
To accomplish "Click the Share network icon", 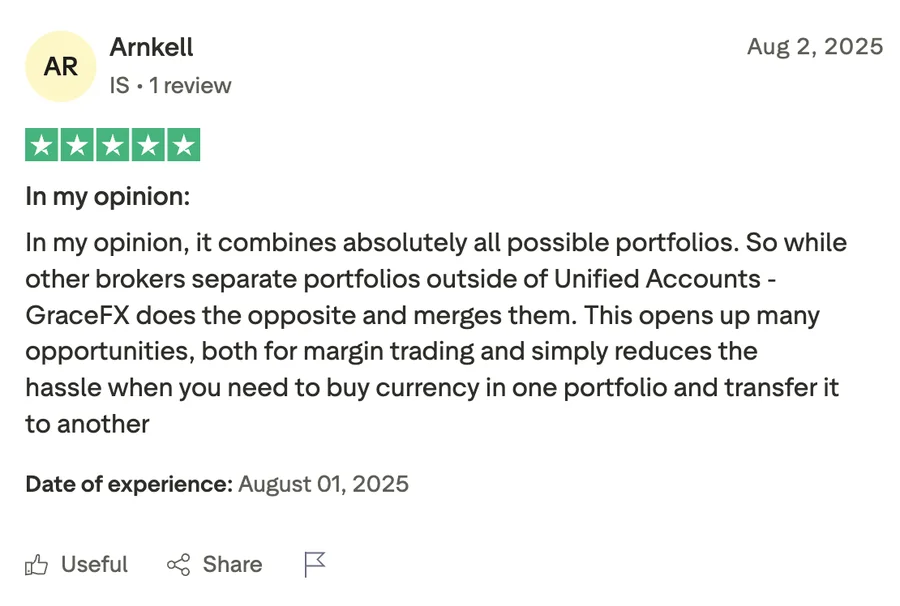I will 178,565.
